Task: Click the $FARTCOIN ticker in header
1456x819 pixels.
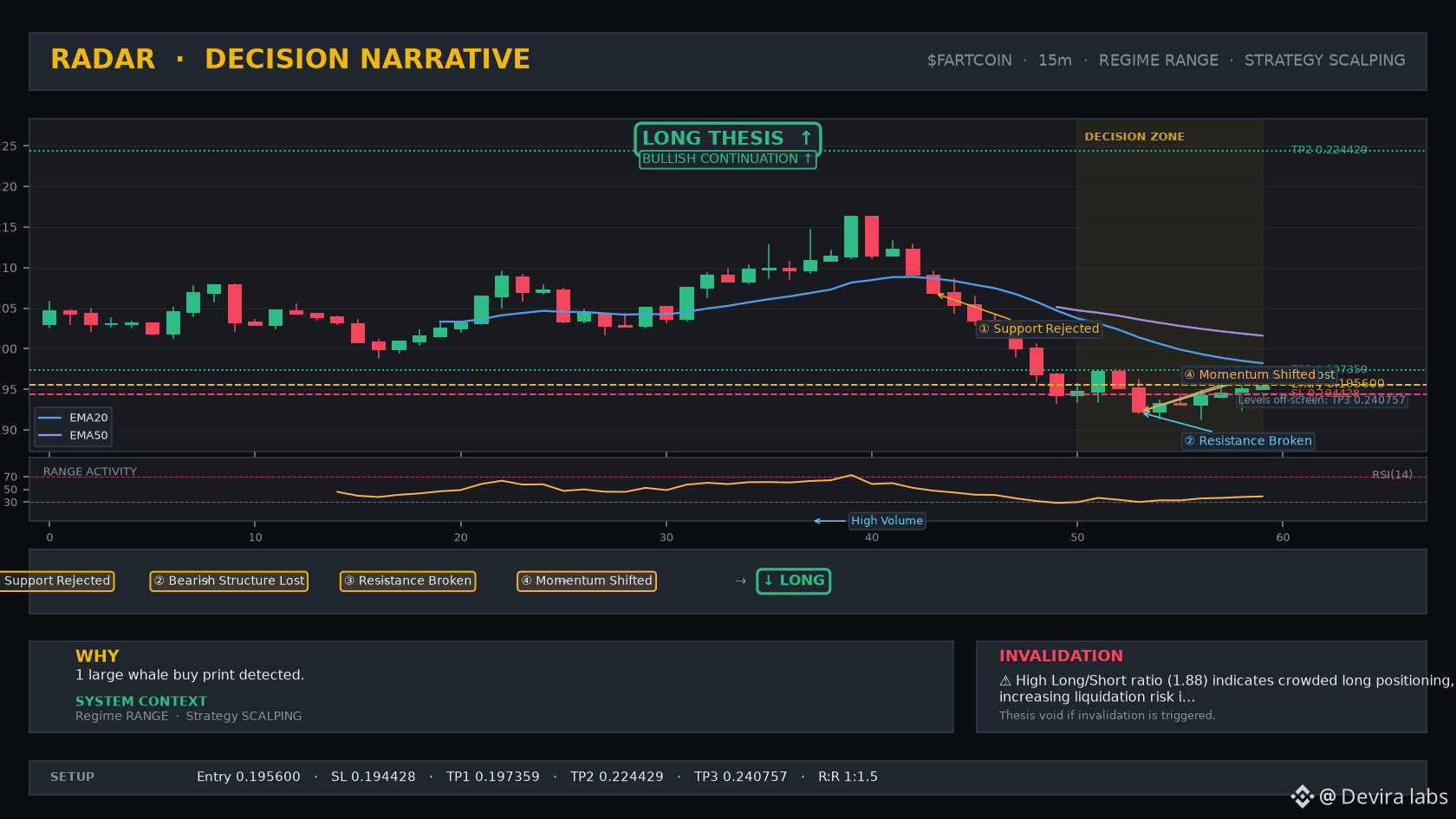Action: (969, 60)
